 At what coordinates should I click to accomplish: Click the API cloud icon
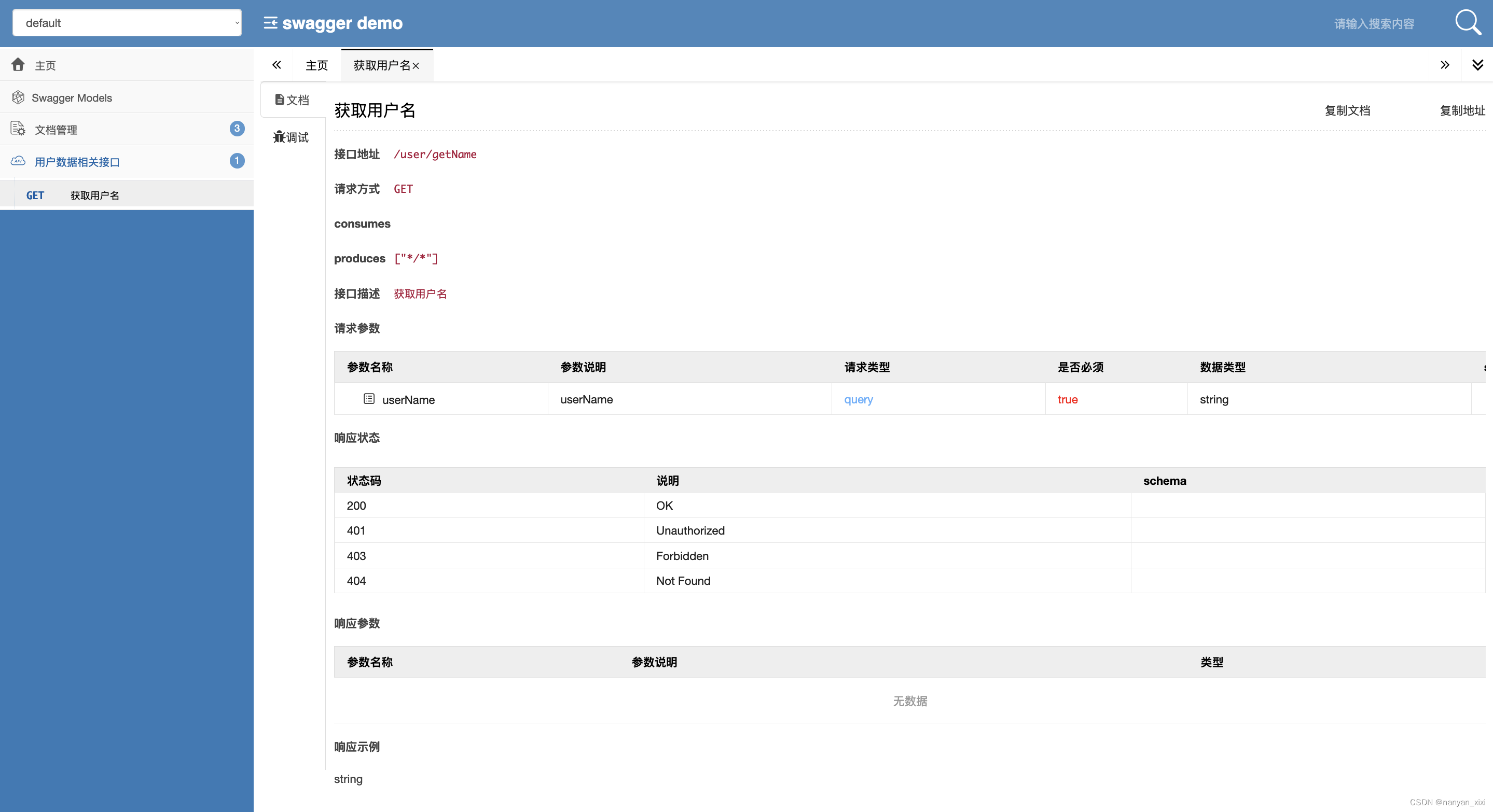pos(18,161)
